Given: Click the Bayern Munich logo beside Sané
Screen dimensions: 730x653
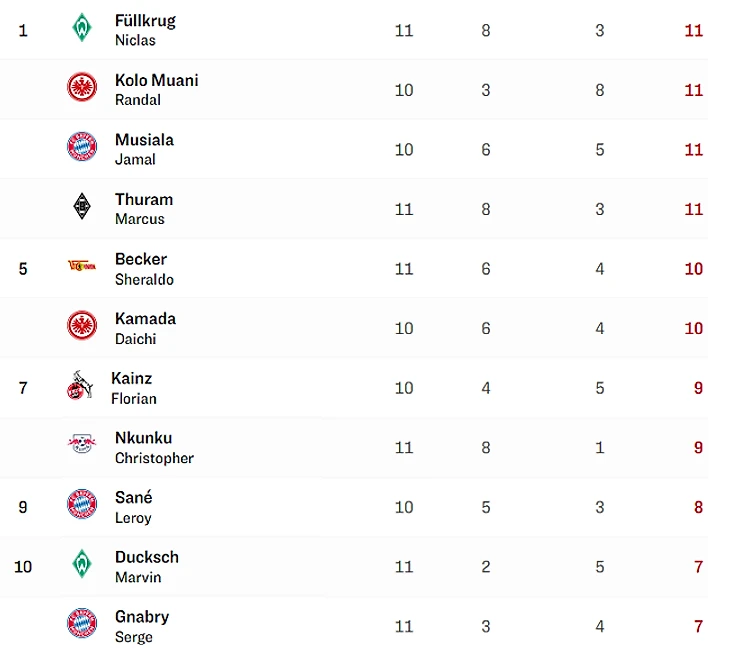Looking at the screenshot, I should pos(81,505).
